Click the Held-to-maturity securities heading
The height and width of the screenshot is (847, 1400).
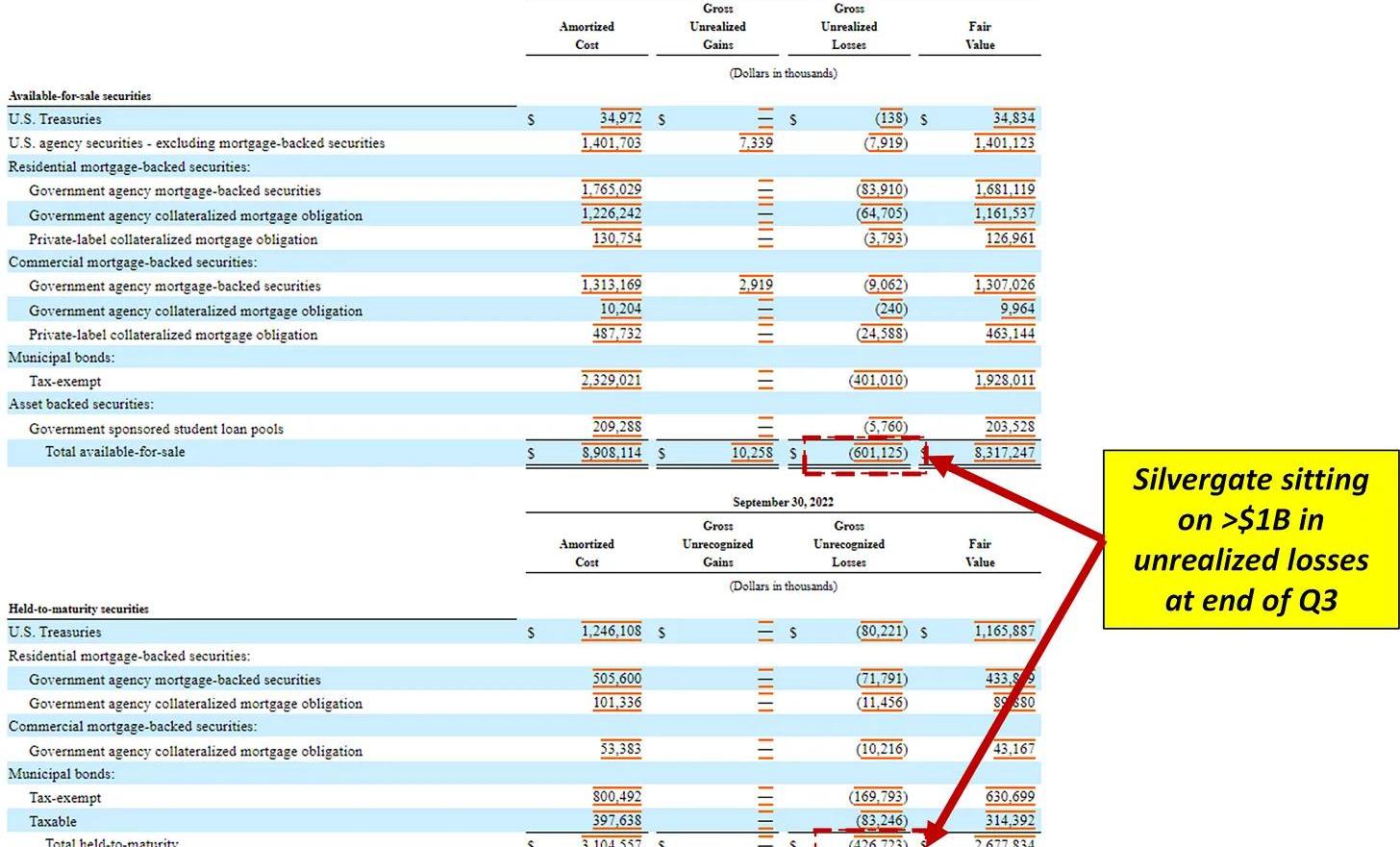79,609
